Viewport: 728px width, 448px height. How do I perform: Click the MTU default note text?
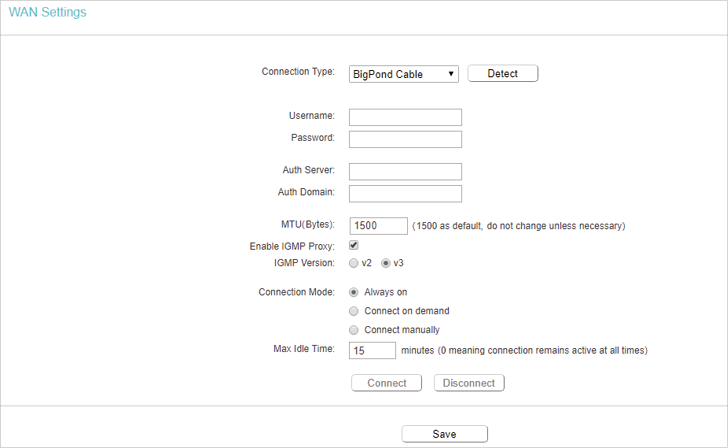point(519,226)
